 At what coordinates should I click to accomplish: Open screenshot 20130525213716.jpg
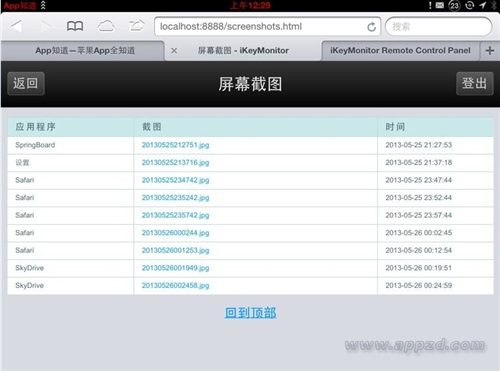tap(175, 163)
